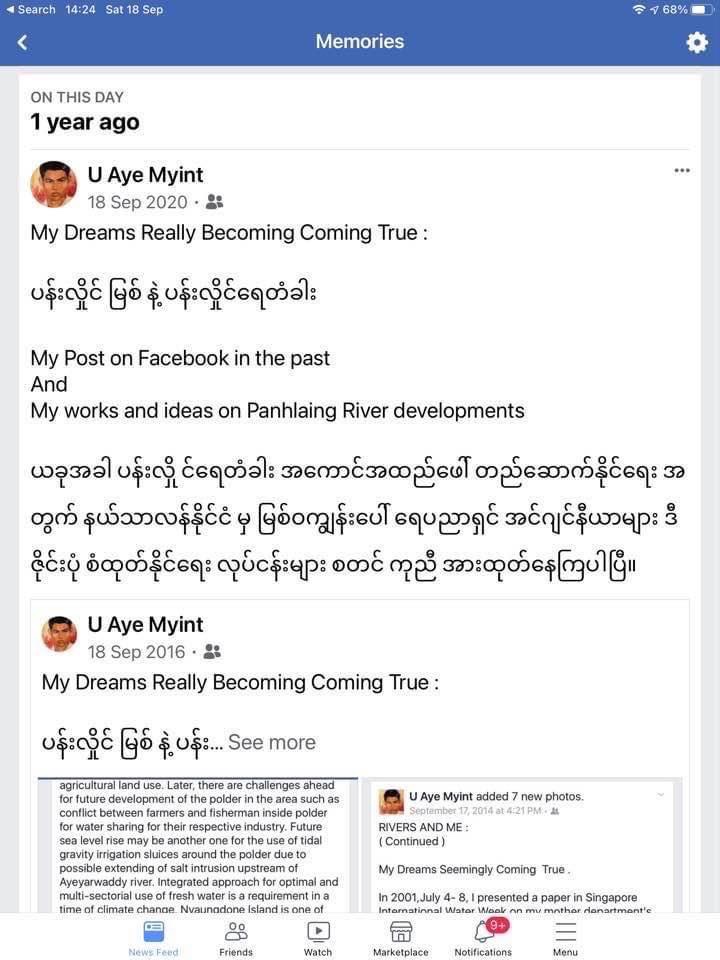Open the Menu tab
720x960 pixels.
click(x=565, y=938)
